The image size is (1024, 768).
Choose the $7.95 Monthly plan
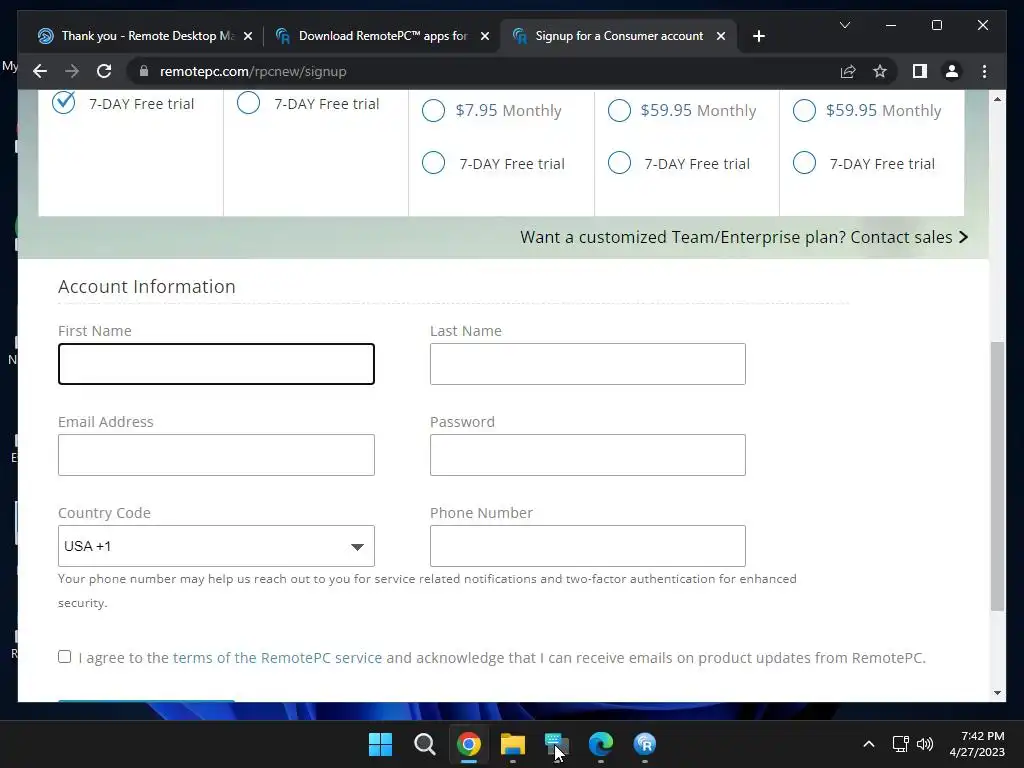point(434,110)
